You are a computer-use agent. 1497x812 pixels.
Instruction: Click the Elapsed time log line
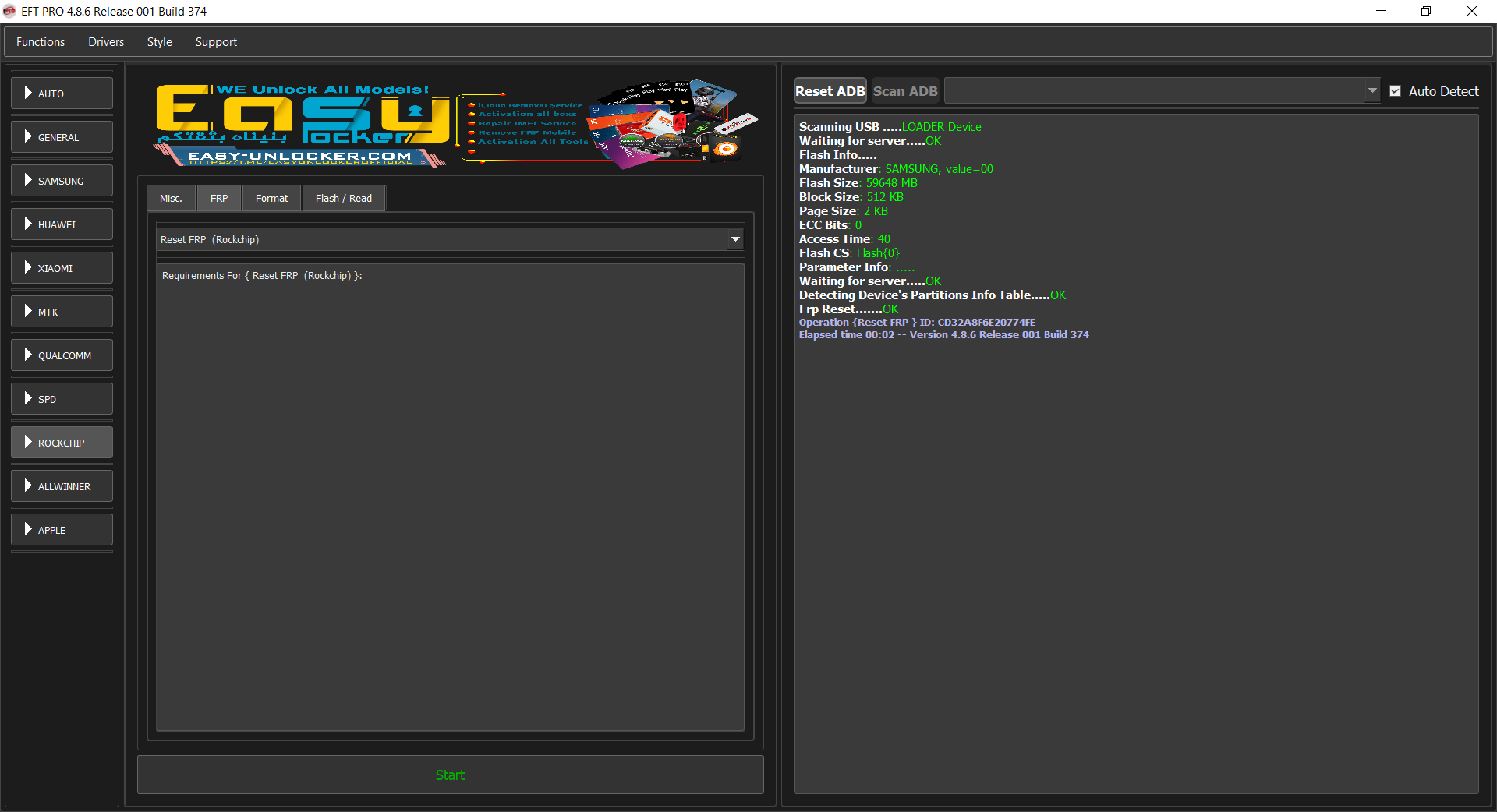tap(943, 335)
